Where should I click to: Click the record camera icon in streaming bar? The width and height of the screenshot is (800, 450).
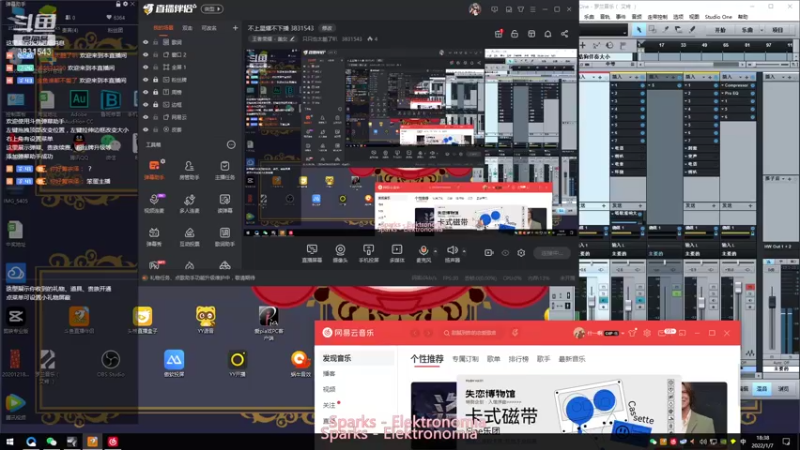point(489,253)
